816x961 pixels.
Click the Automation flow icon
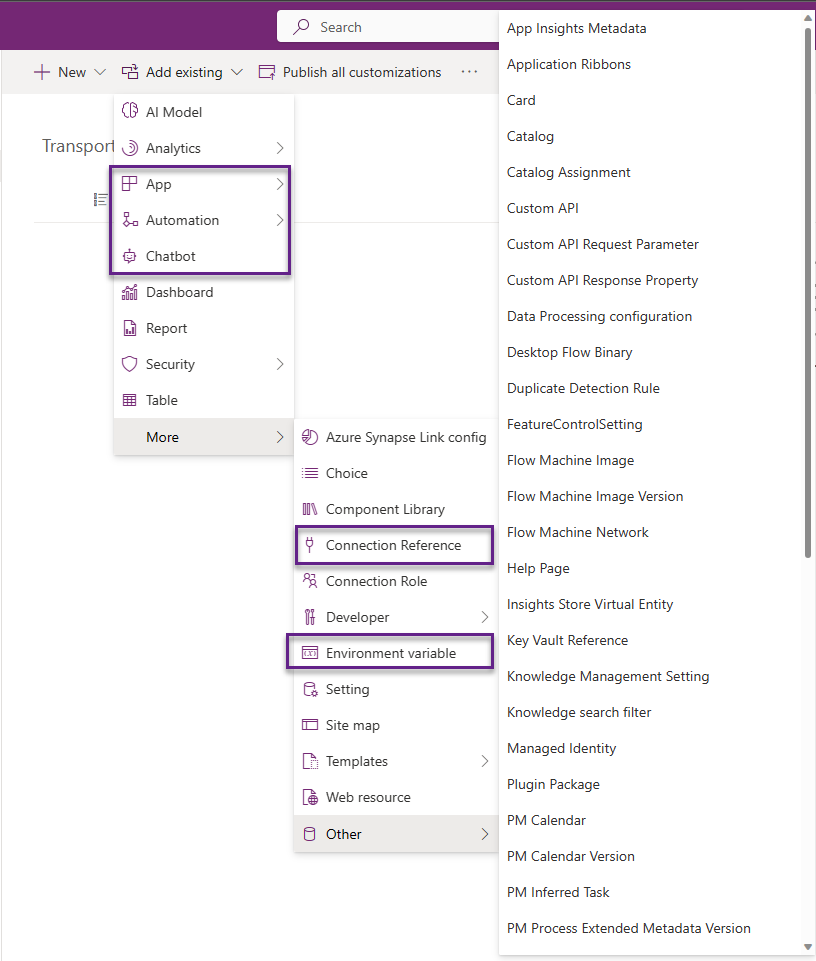pyautogui.click(x=129, y=219)
